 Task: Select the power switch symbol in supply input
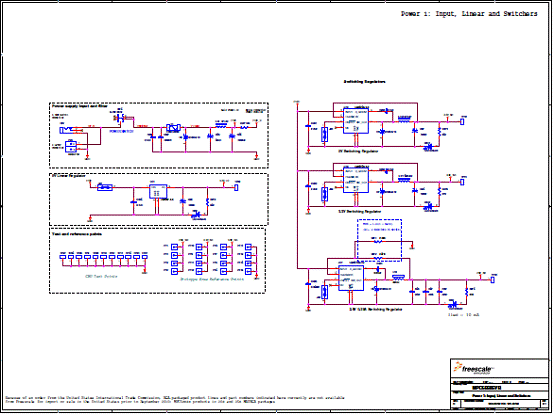click(x=121, y=118)
